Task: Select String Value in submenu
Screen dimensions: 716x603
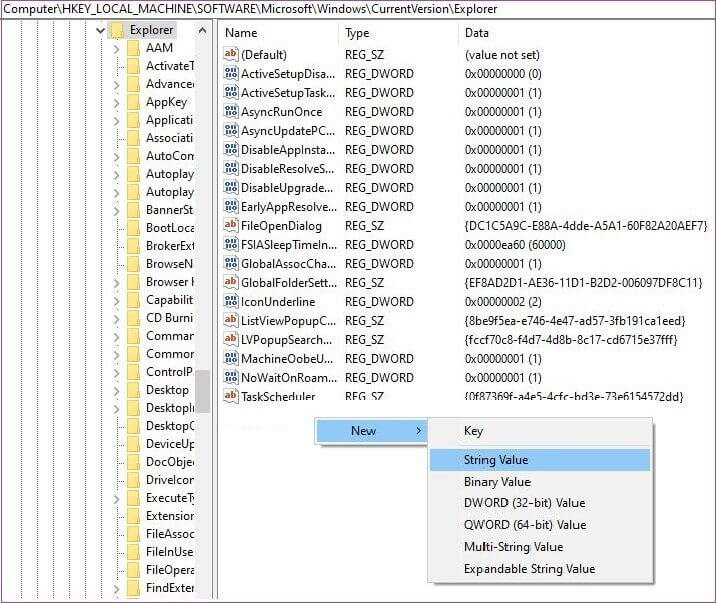Action: pos(540,460)
